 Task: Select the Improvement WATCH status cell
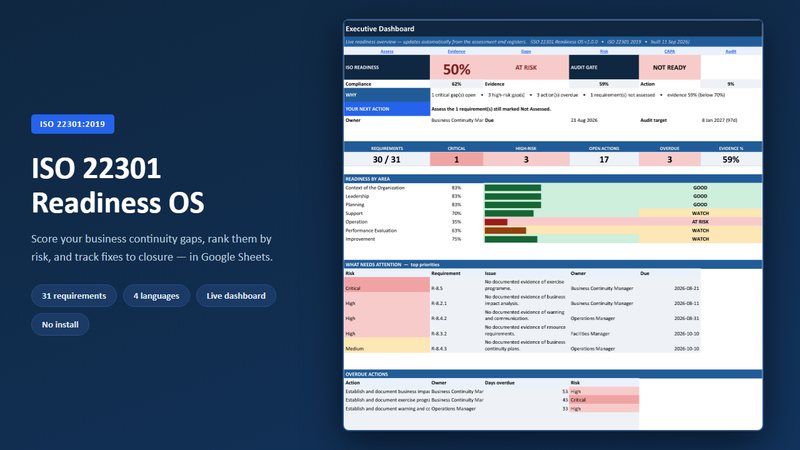click(x=700, y=239)
